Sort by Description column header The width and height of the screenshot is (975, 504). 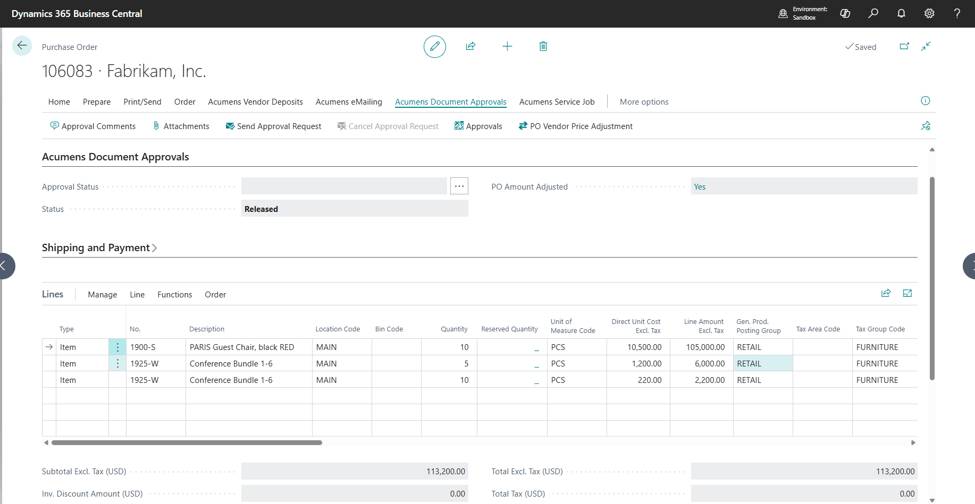pos(207,329)
